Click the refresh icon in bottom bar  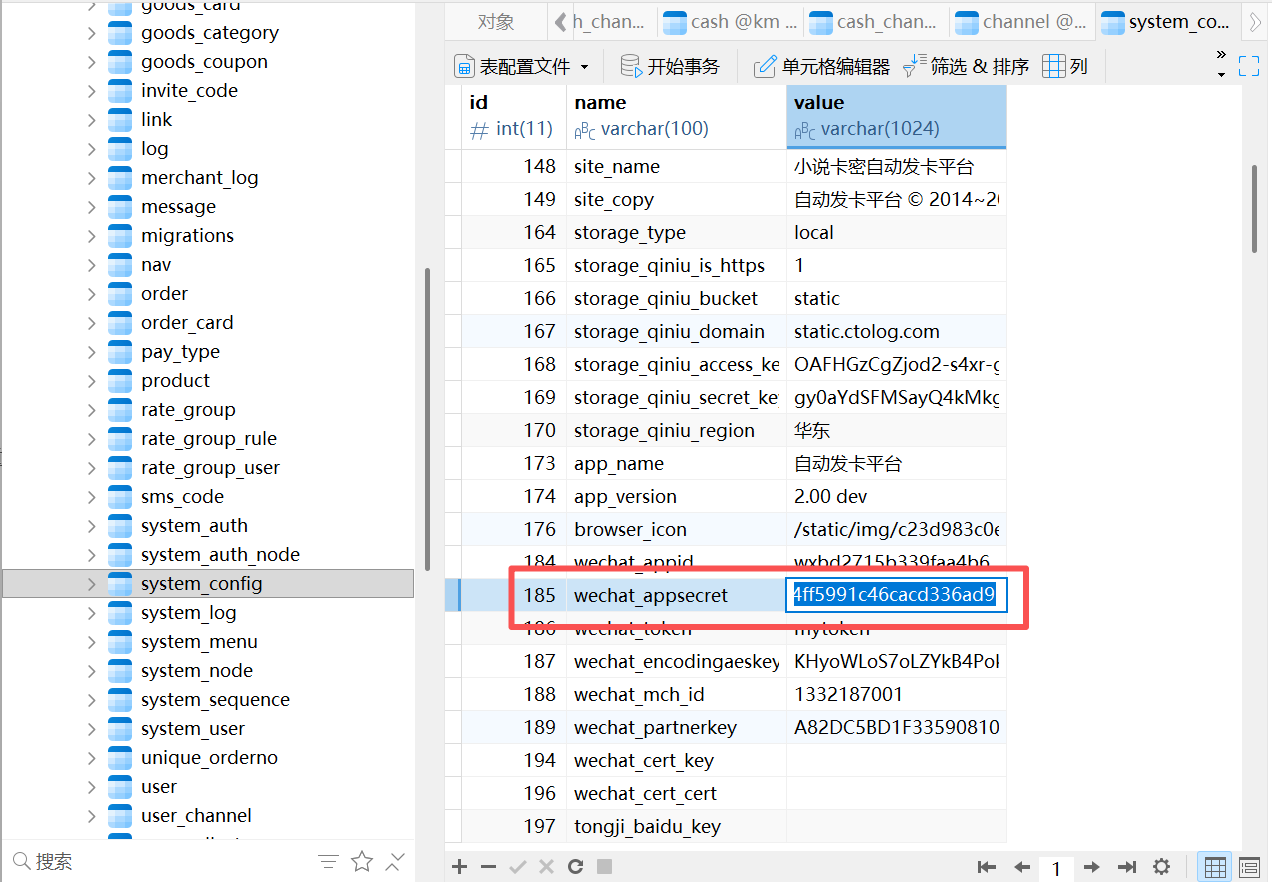(x=575, y=867)
